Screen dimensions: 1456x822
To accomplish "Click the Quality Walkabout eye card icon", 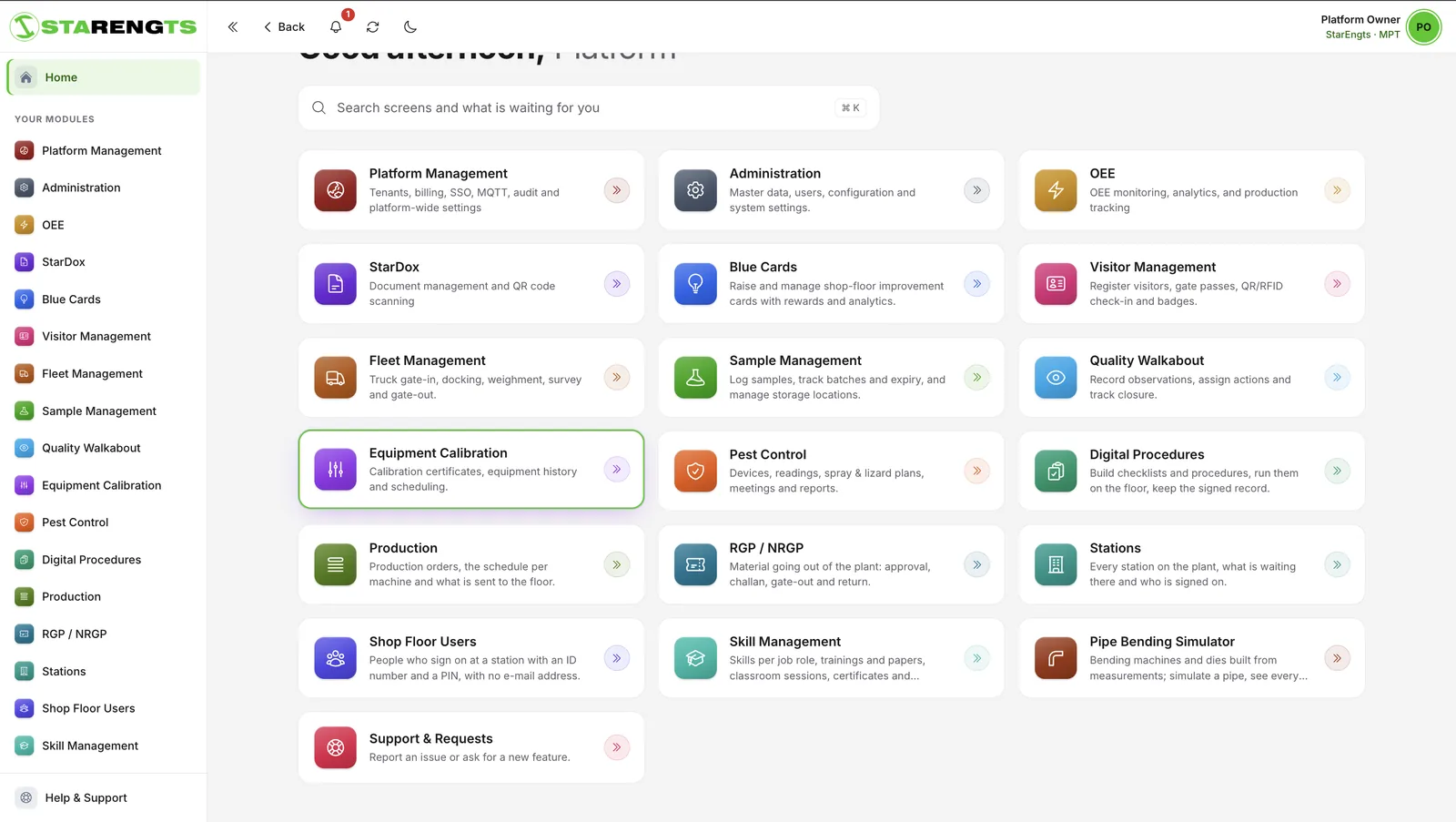I will click(x=1056, y=378).
